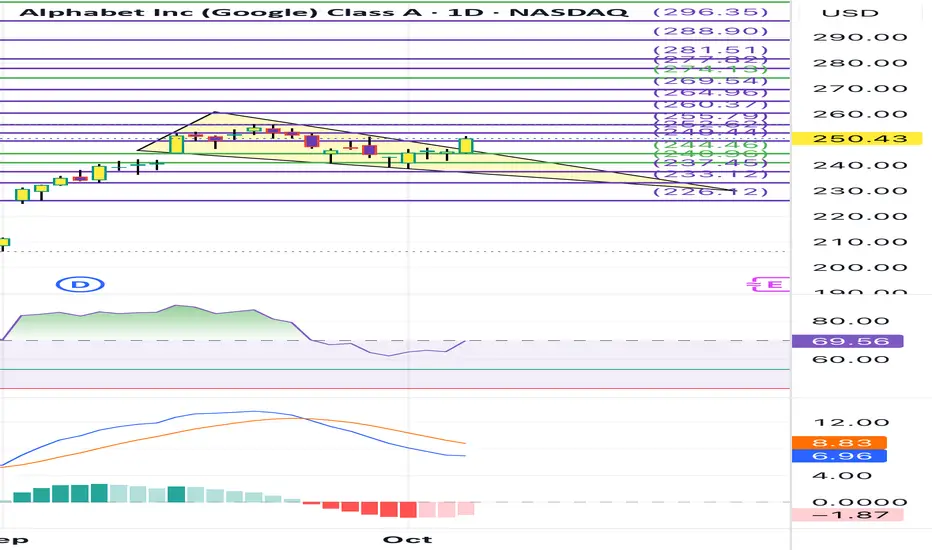Click the 260.00 price axis value
Viewport: 932px width, 550px height.
point(860,114)
